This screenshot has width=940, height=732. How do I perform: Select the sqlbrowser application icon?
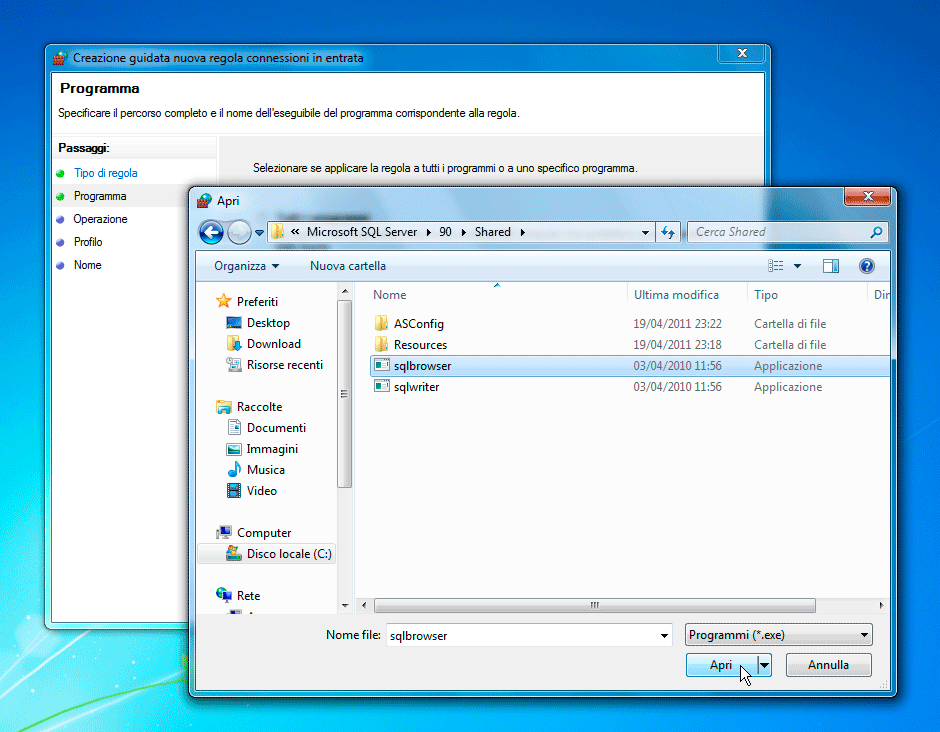click(382, 365)
